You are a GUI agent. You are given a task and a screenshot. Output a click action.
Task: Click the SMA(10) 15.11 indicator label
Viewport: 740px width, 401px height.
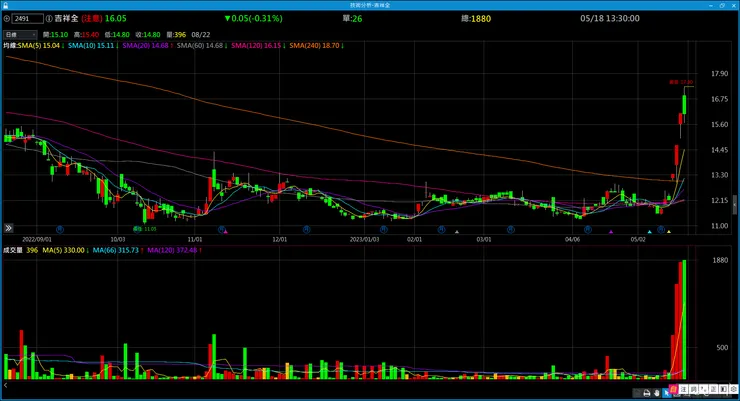(x=93, y=46)
